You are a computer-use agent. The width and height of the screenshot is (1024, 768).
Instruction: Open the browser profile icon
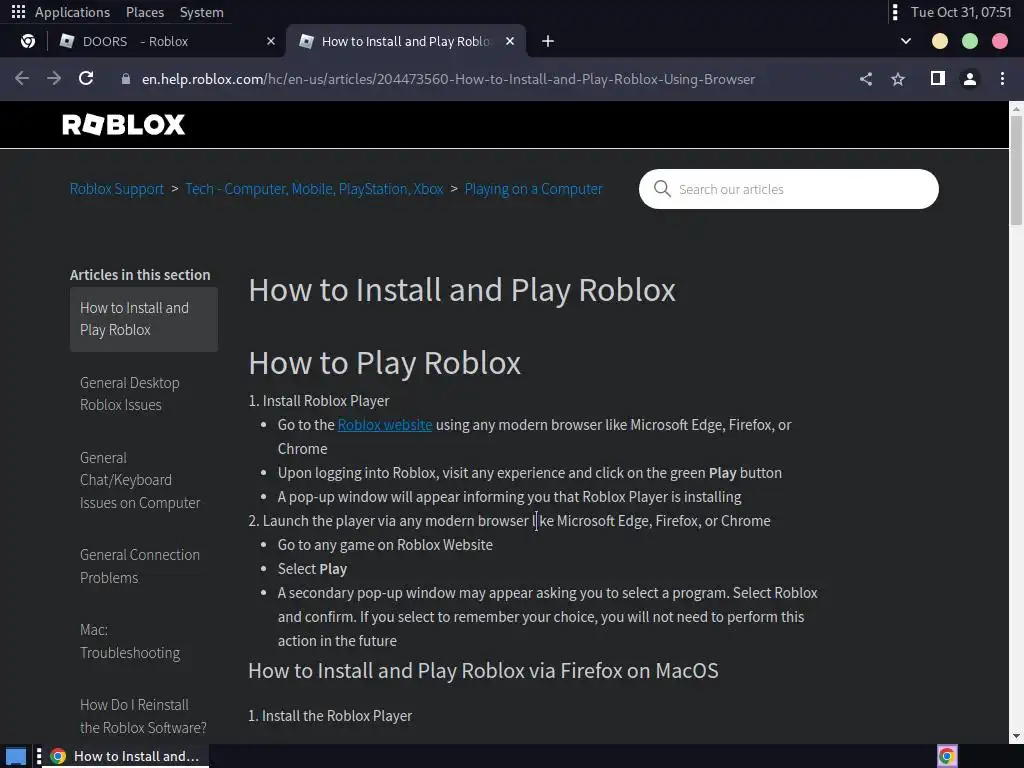(x=970, y=79)
